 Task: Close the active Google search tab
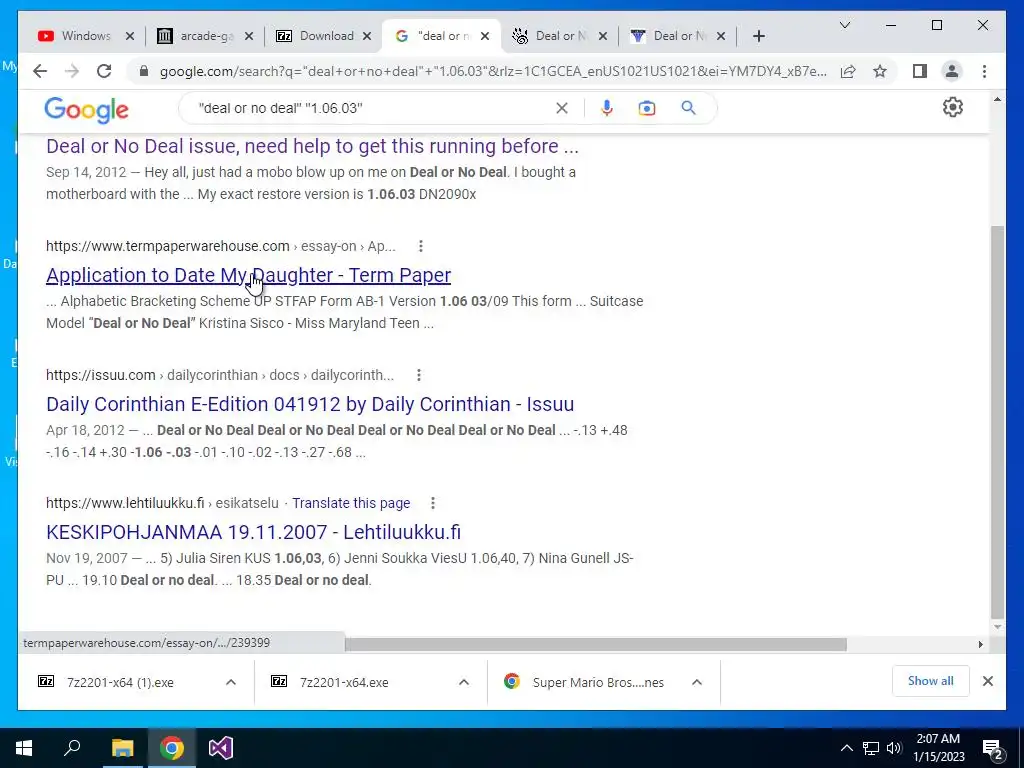pyautogui.click(x=485, y=36)
